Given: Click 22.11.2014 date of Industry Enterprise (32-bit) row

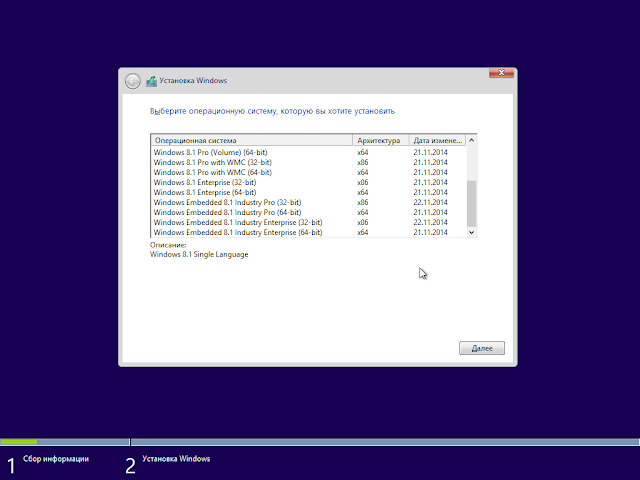Looking at the screenshot, I should 430,222.
